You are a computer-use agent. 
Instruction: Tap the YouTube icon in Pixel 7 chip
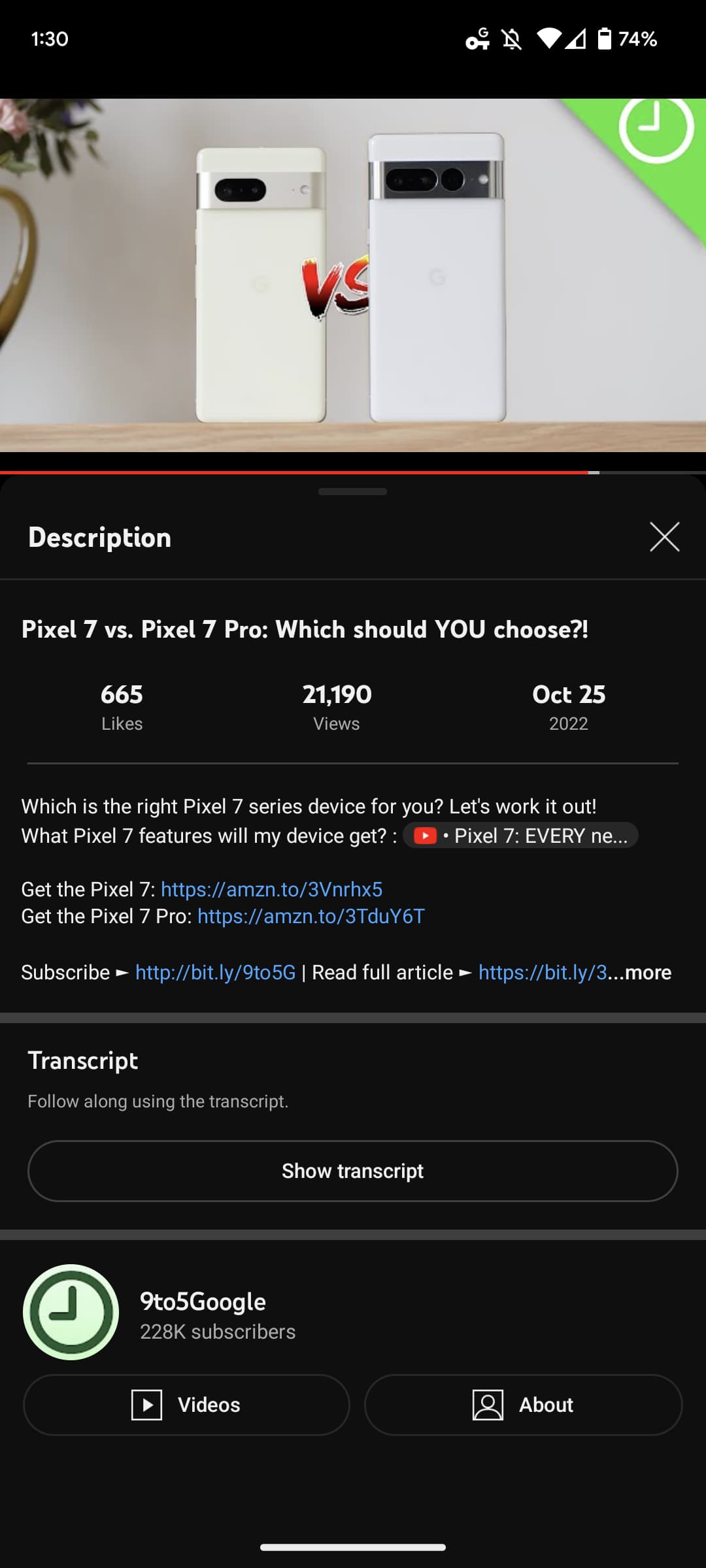tap(425, 836)
